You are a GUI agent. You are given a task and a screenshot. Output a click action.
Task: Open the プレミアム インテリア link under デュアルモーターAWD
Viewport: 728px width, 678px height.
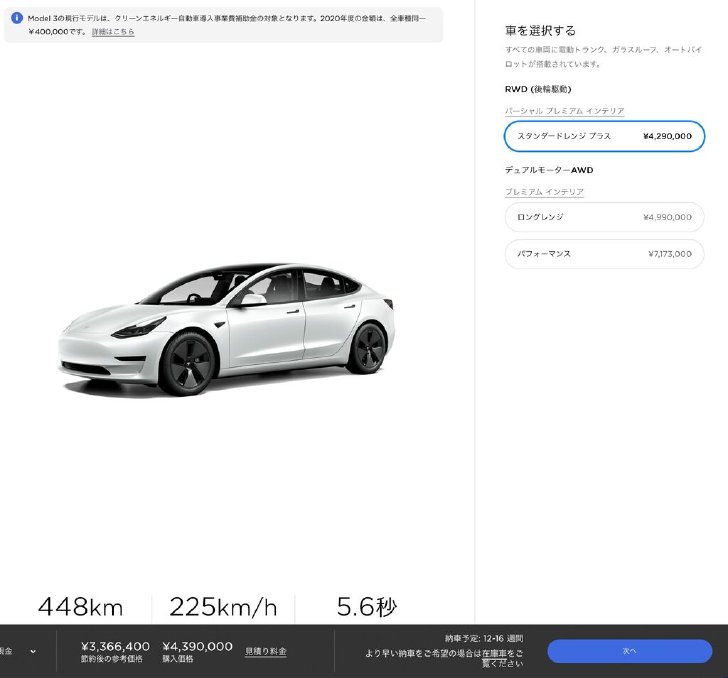(544, 191)
